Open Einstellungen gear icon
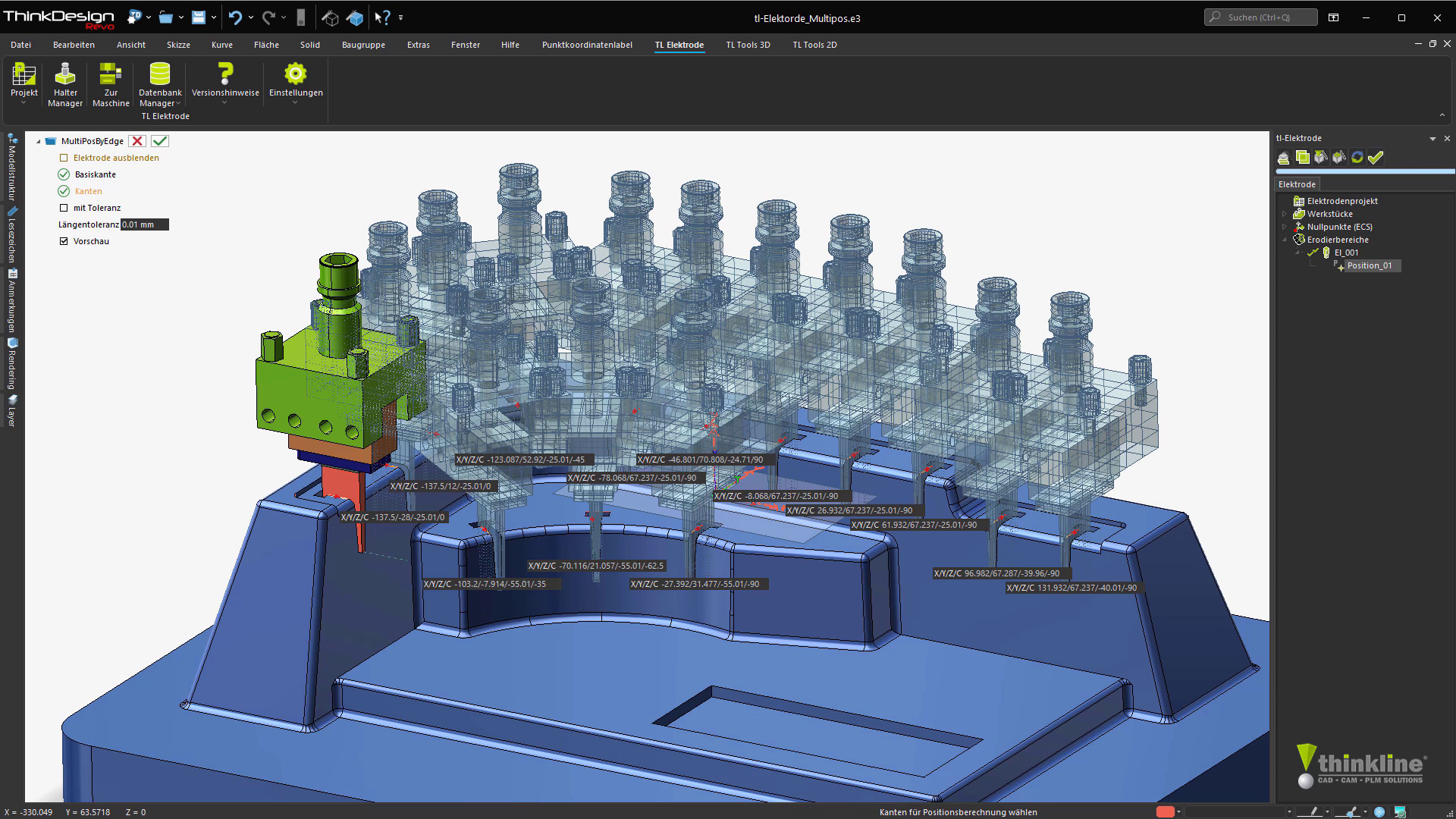 (295, 74)
